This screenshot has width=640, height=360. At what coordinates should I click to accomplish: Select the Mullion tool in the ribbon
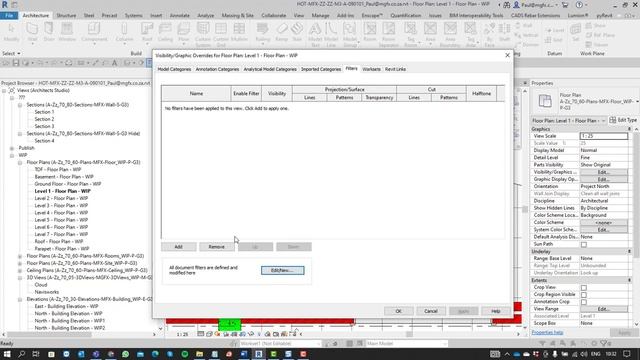pos(239,32)
